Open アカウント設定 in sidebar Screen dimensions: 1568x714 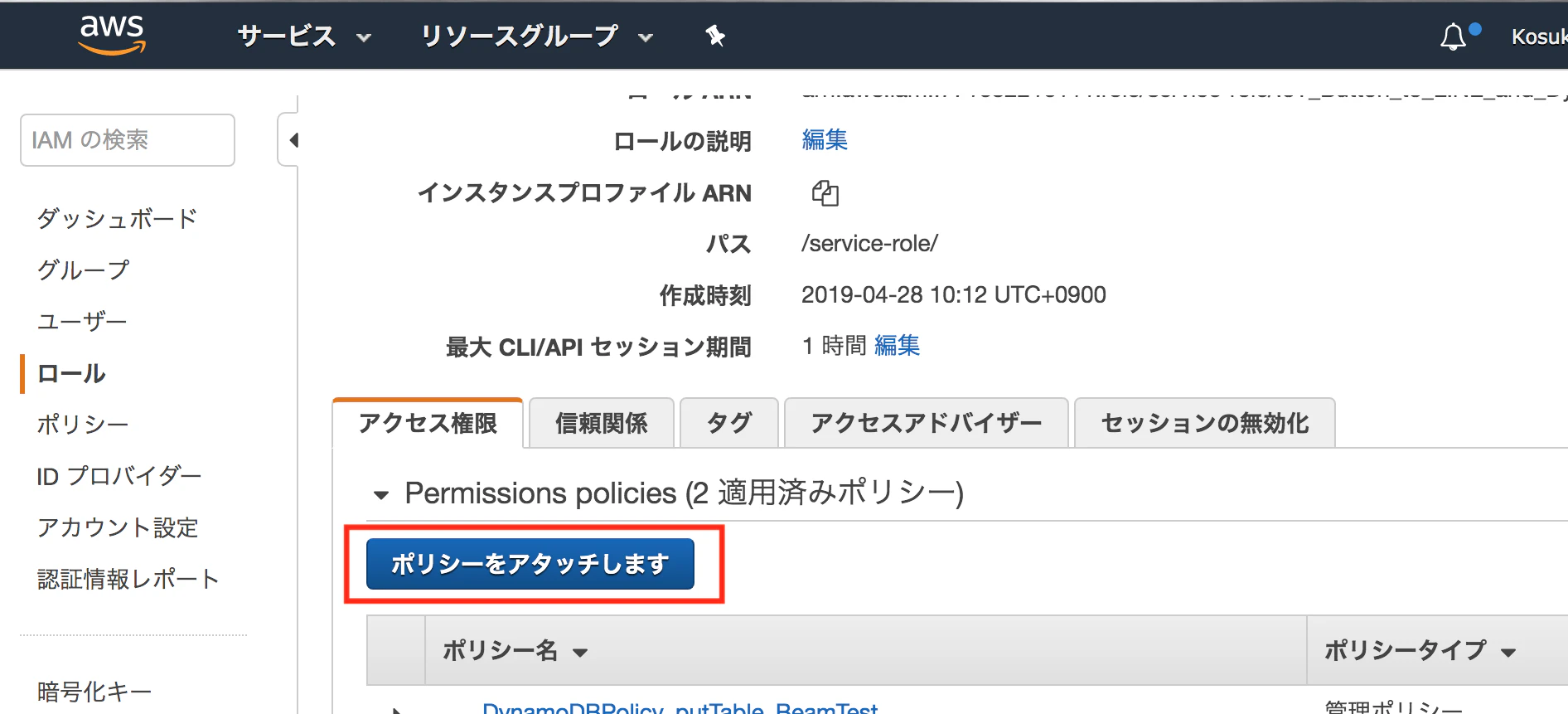[x=118, y=527]
